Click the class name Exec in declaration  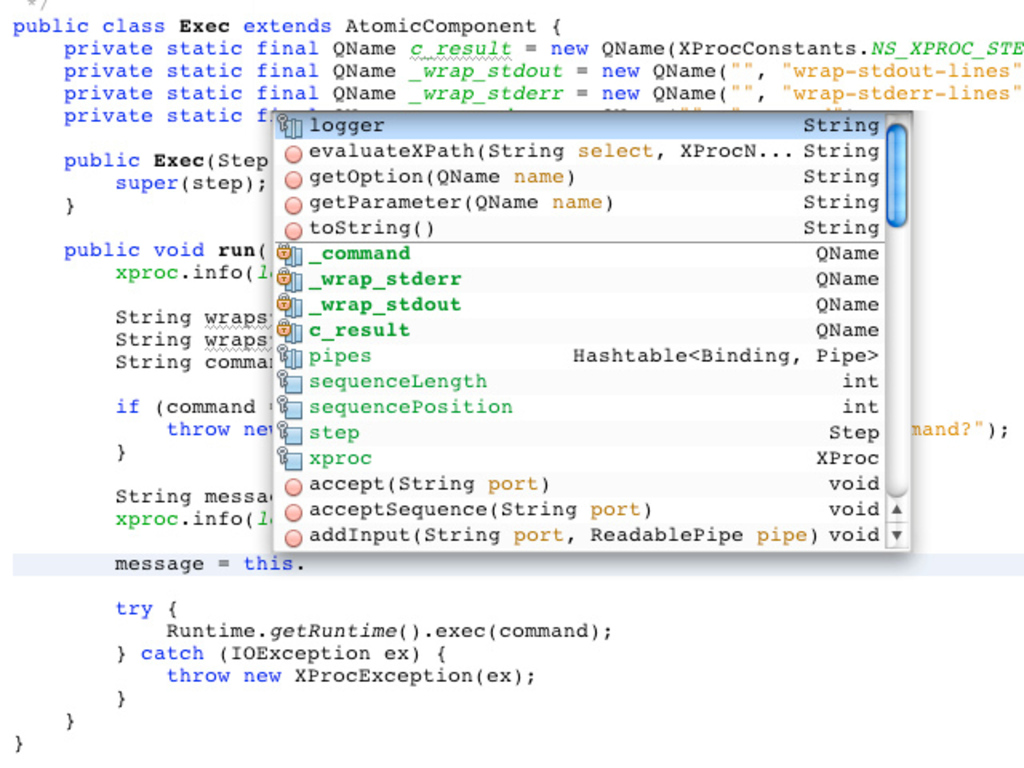click(204, 26)
